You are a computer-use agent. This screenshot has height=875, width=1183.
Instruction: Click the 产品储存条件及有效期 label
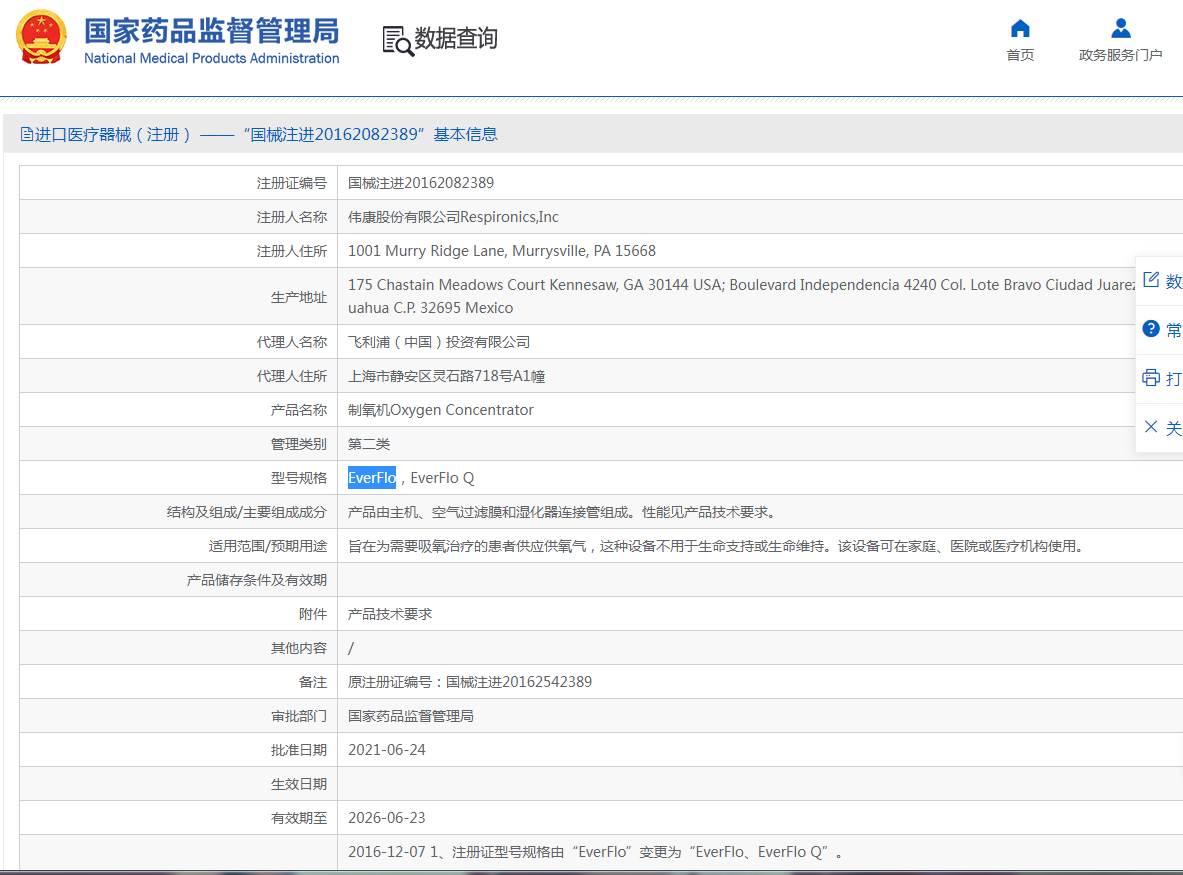[257, 580]
